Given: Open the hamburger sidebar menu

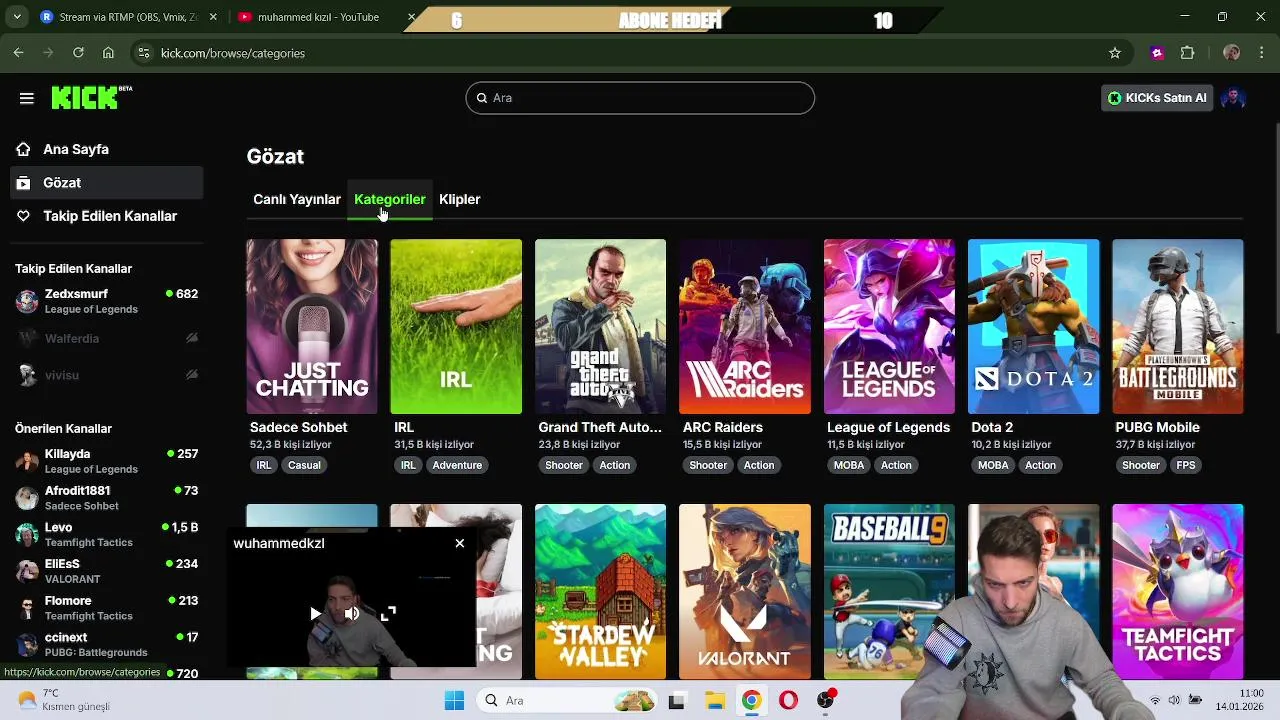Looking at the screenshot, I should [27, 98].
